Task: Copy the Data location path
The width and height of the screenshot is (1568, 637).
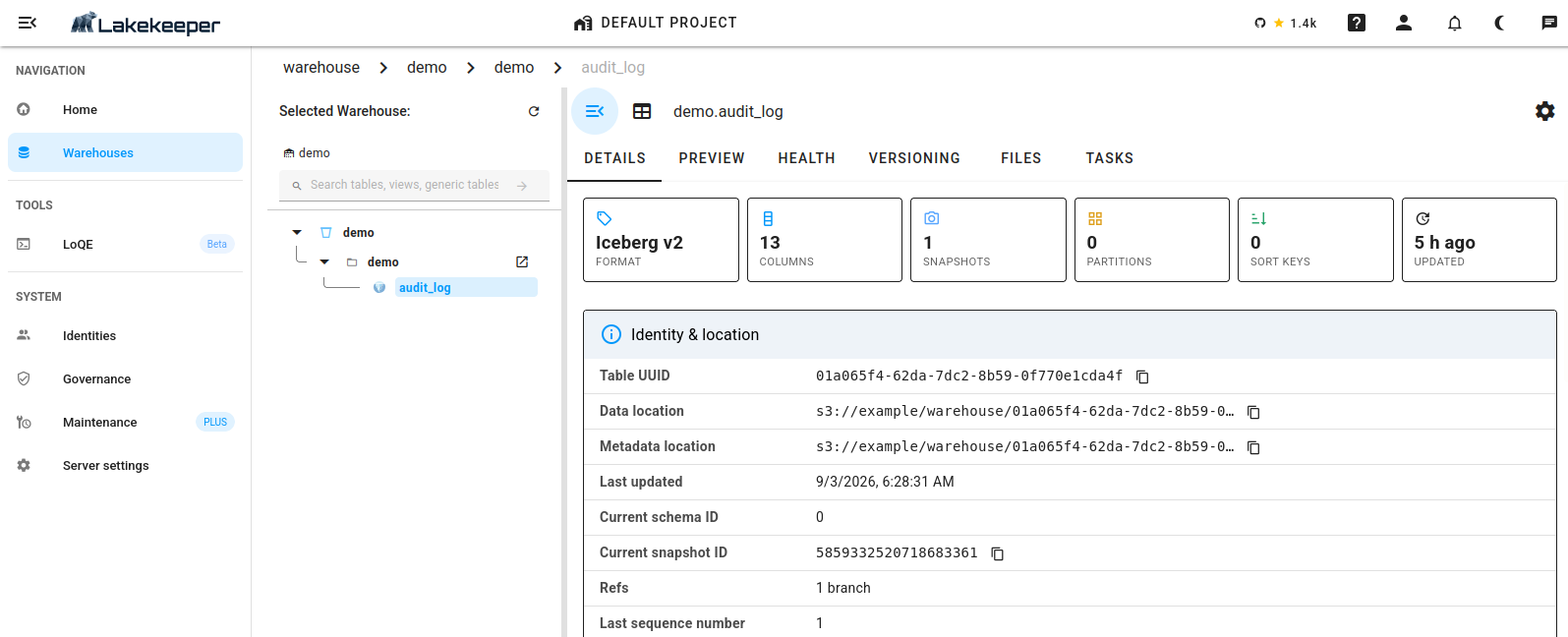Action: (1253, 412)
